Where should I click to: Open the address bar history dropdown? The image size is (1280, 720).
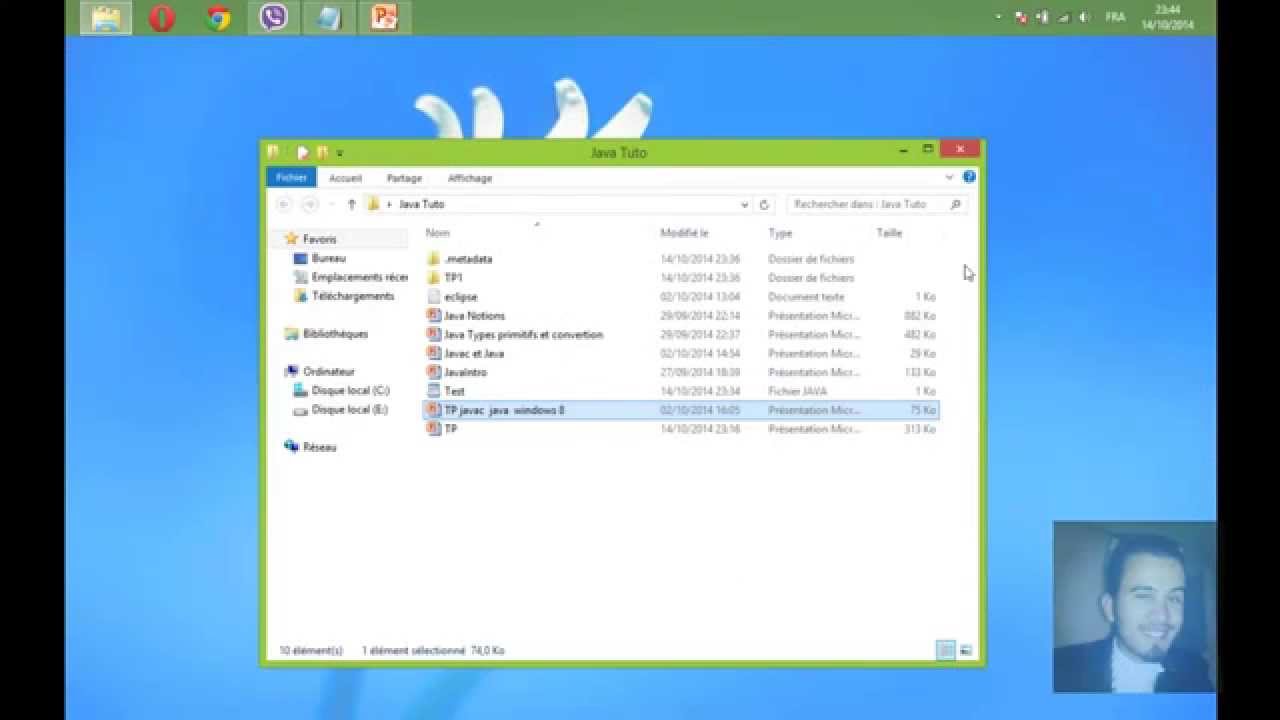coord(744,204)
